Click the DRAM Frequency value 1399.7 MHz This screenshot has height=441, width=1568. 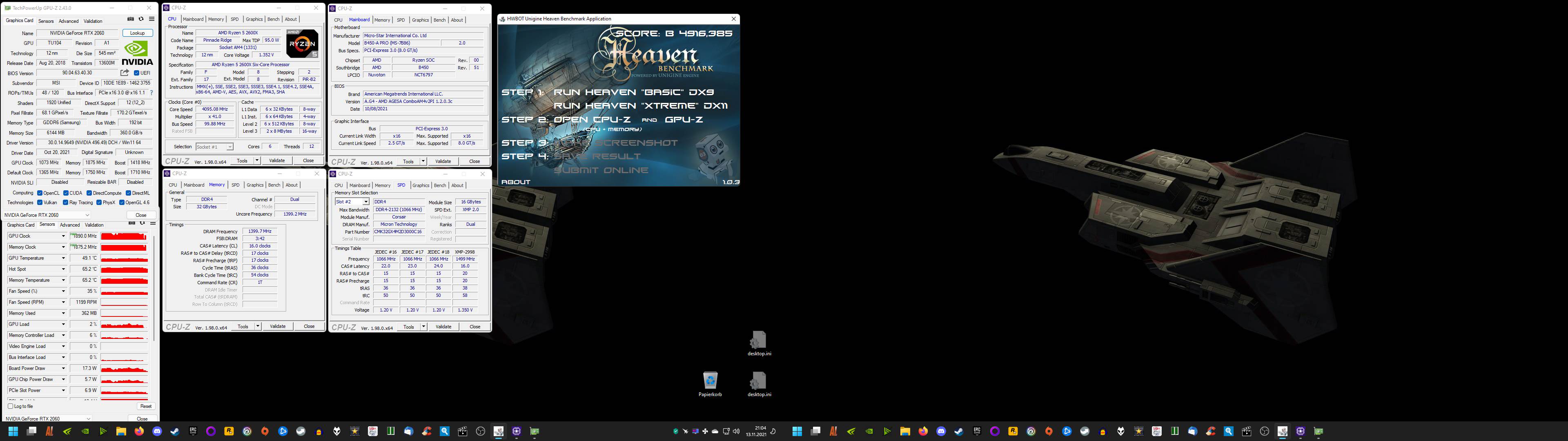point(260,232)
